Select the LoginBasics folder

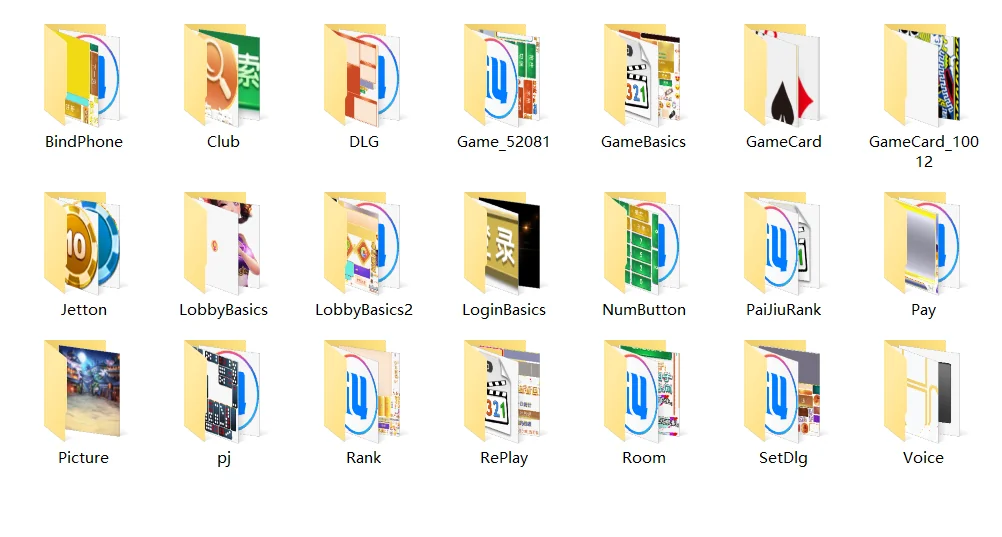tap(503, 243)
